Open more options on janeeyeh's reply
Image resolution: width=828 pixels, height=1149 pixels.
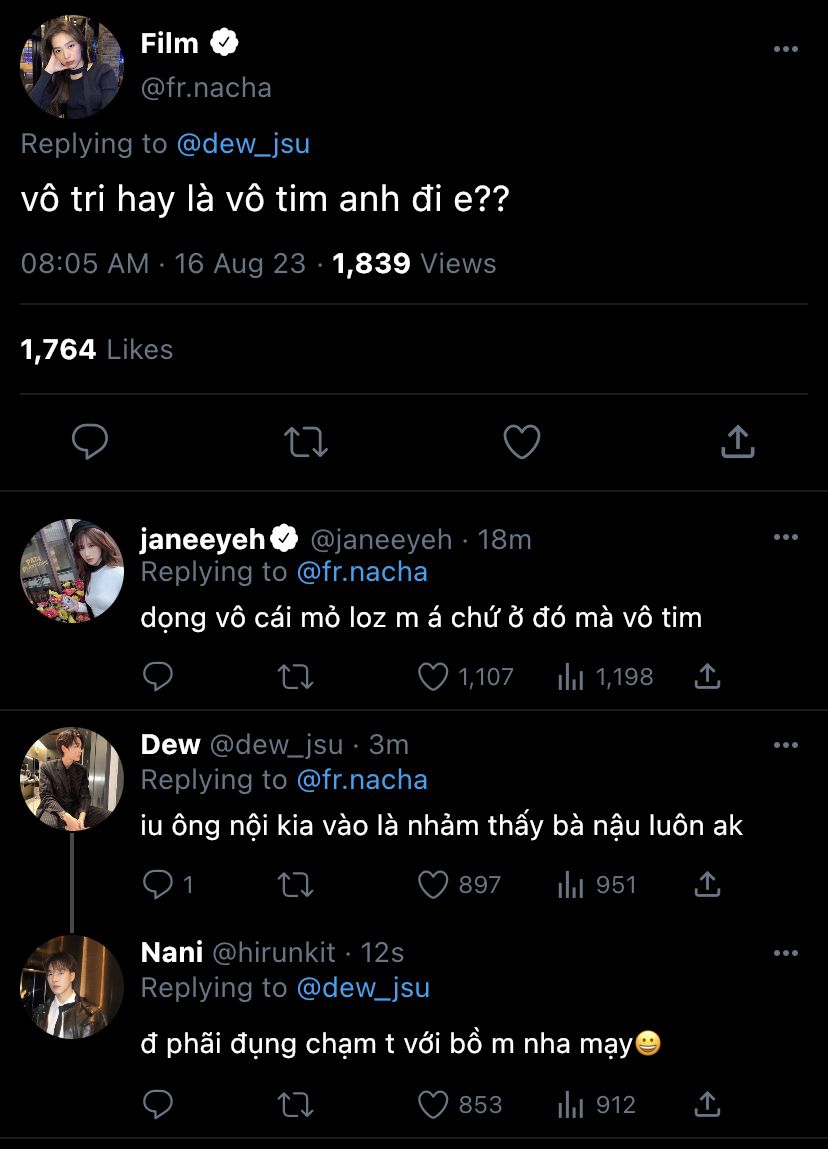click(786, 537)
